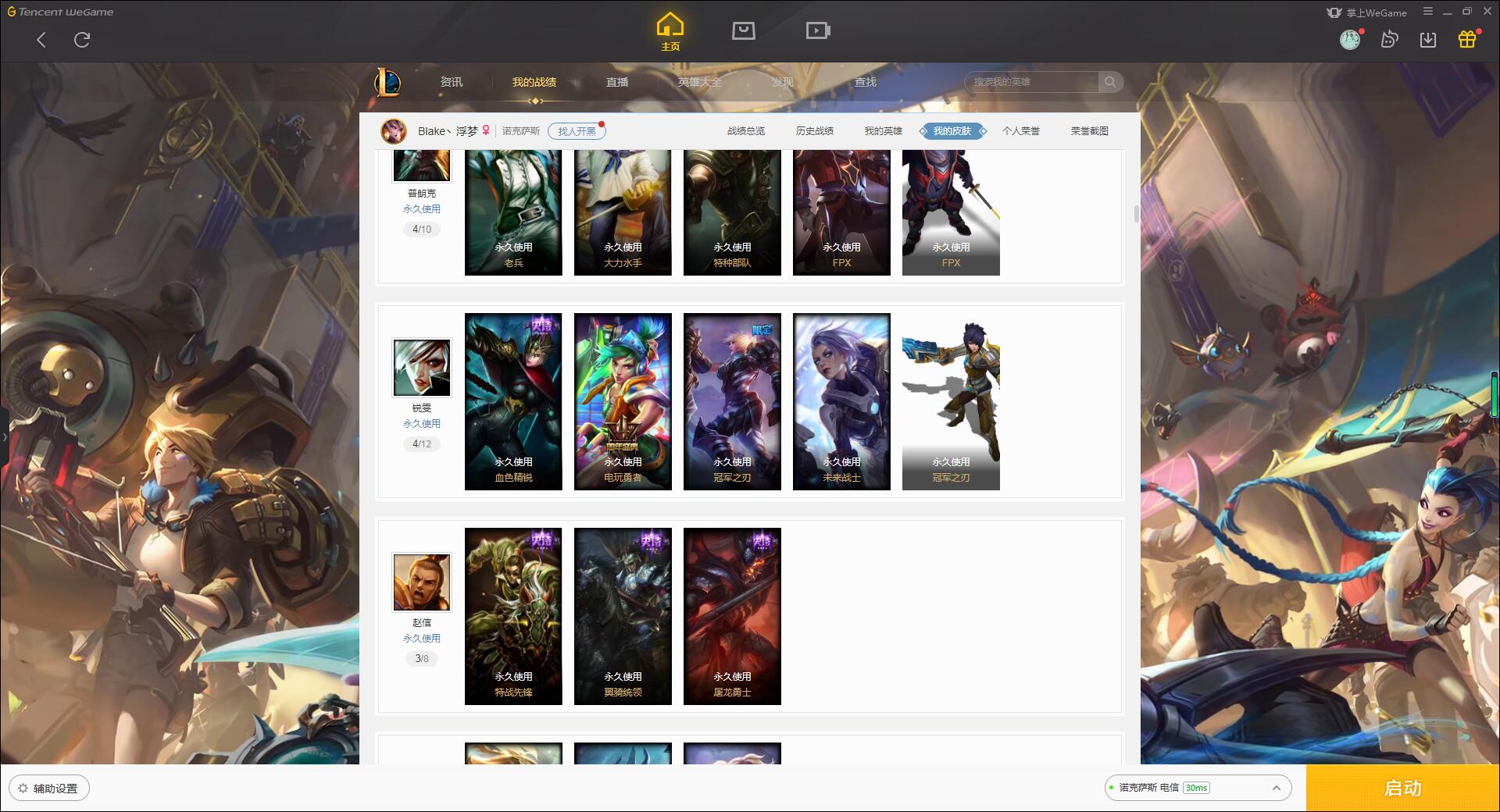Open the 电玩勇者 skin card
This screenshot has width=1500, height=812.
623,402
